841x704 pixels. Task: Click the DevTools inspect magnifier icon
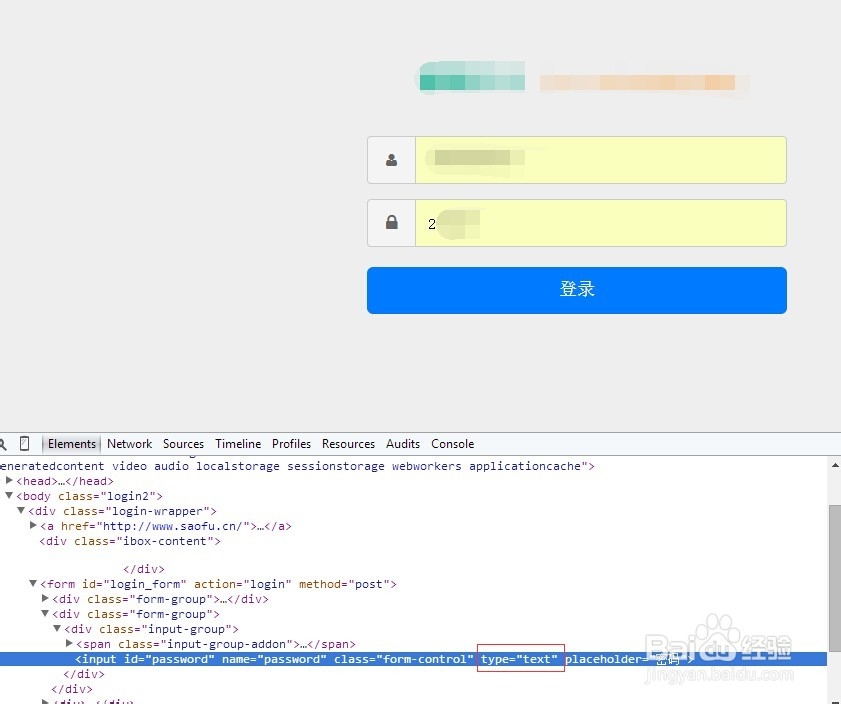click(x=3, y=444)
